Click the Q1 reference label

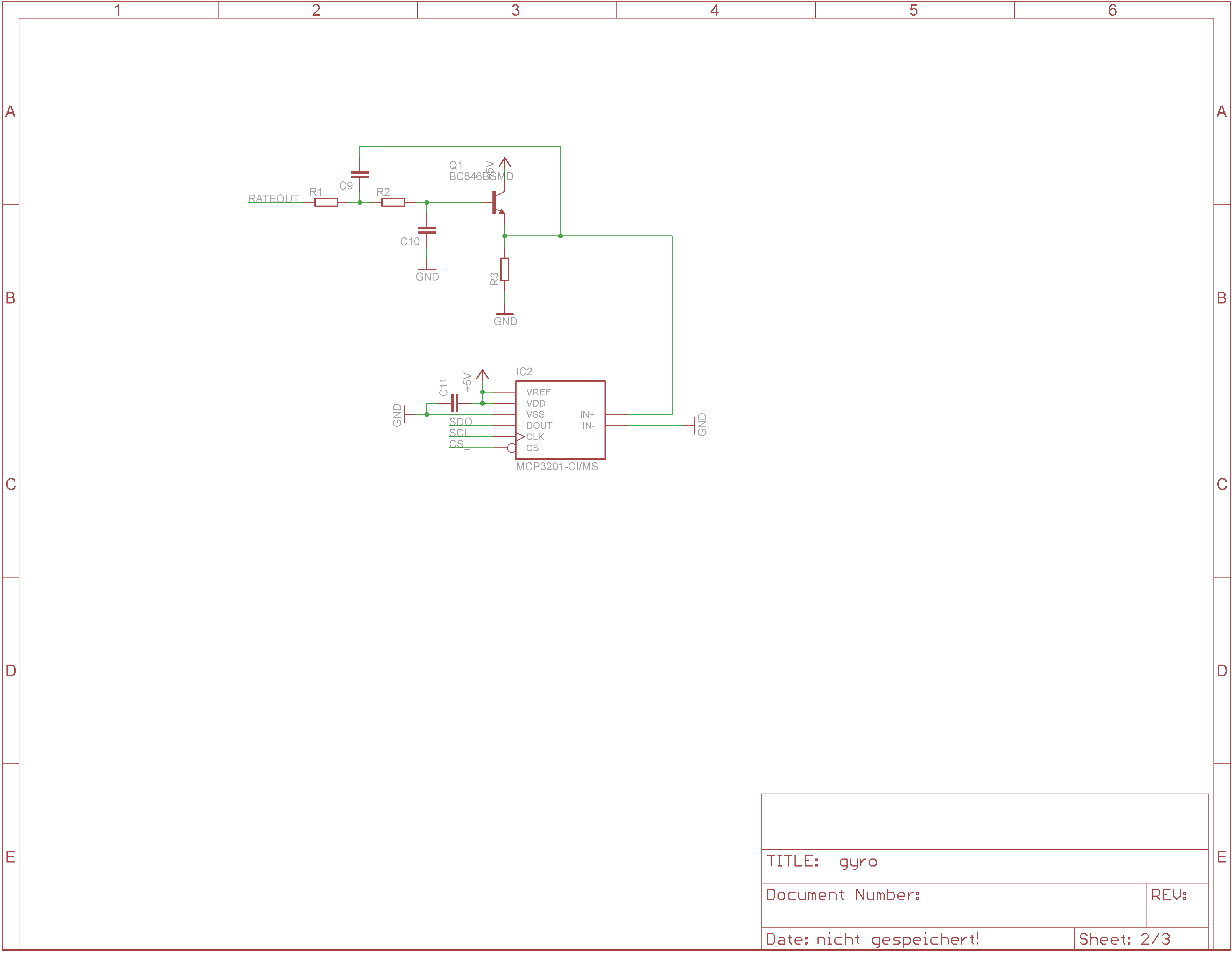click(x=456, y=165)
